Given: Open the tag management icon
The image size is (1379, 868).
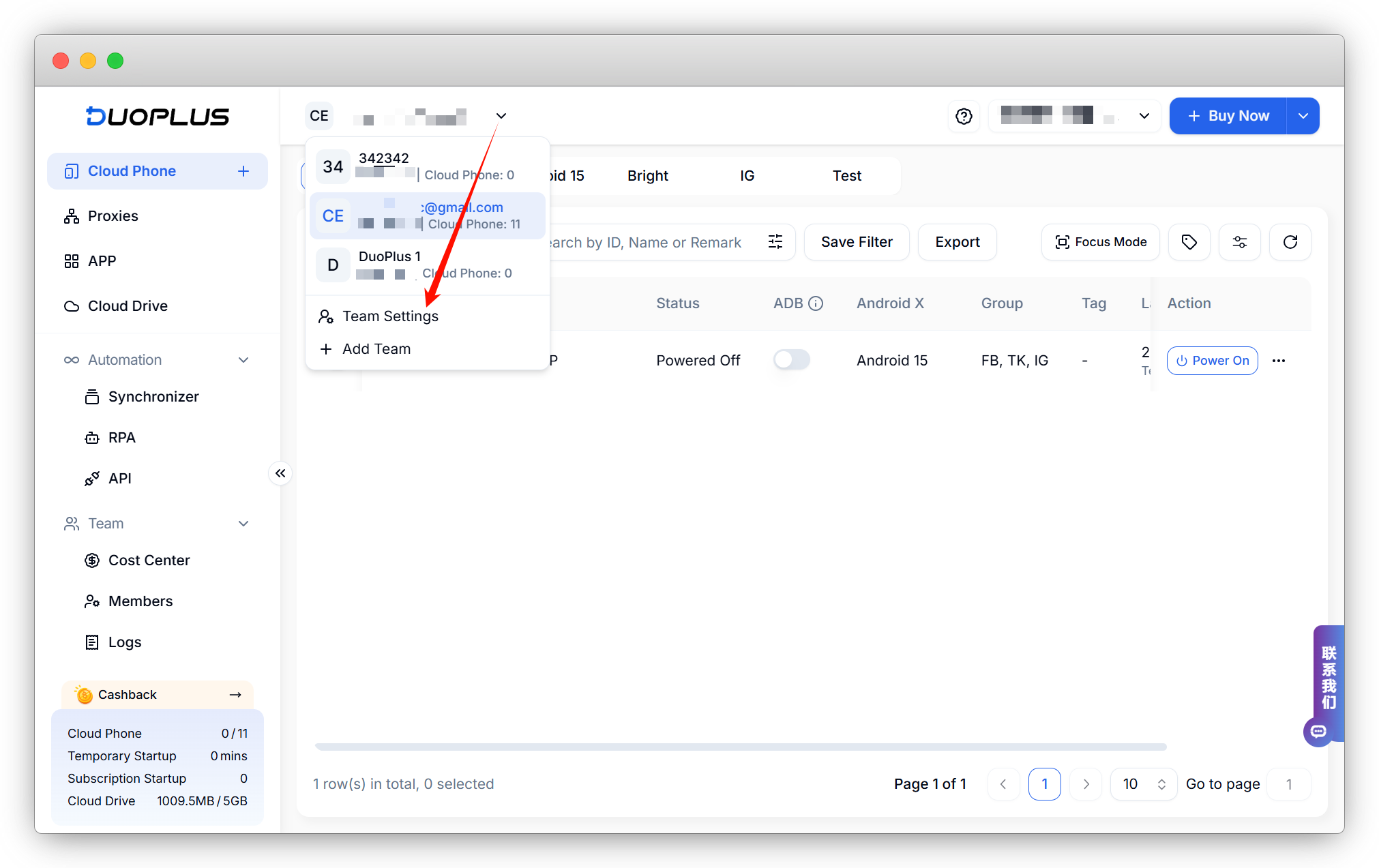Looking at the screenshot, I should (1189, 242).
